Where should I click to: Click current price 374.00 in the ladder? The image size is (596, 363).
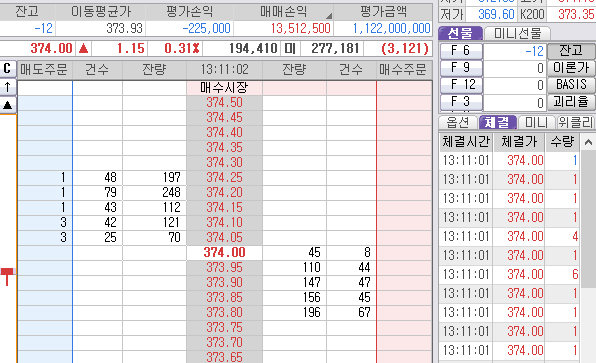pyautogui.click(x=224, y=252)
